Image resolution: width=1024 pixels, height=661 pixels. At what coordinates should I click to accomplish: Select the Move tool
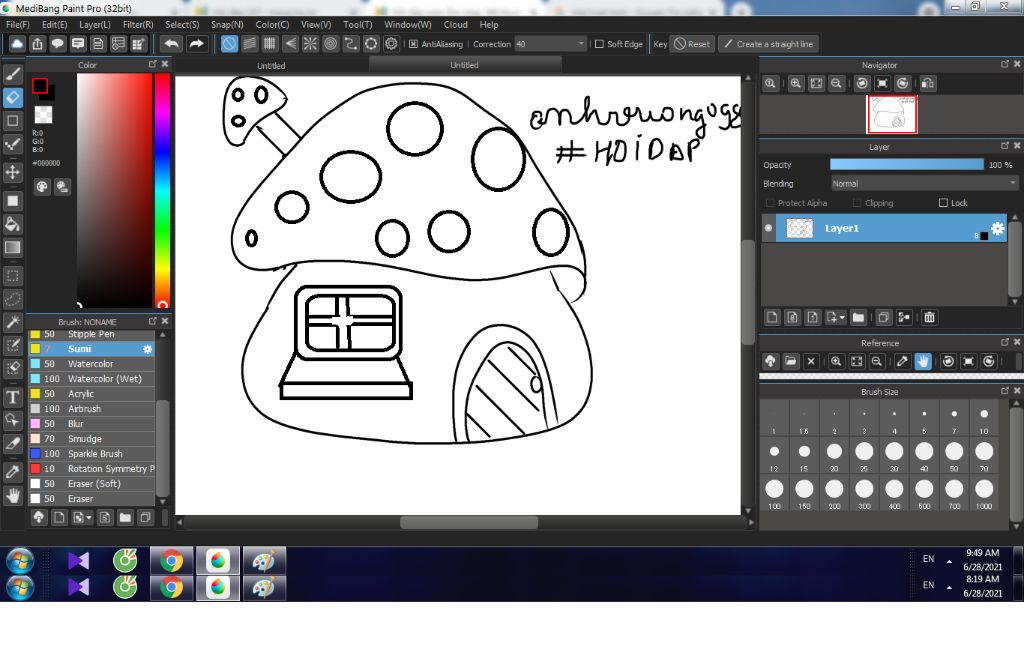click(x=12, y=172)
